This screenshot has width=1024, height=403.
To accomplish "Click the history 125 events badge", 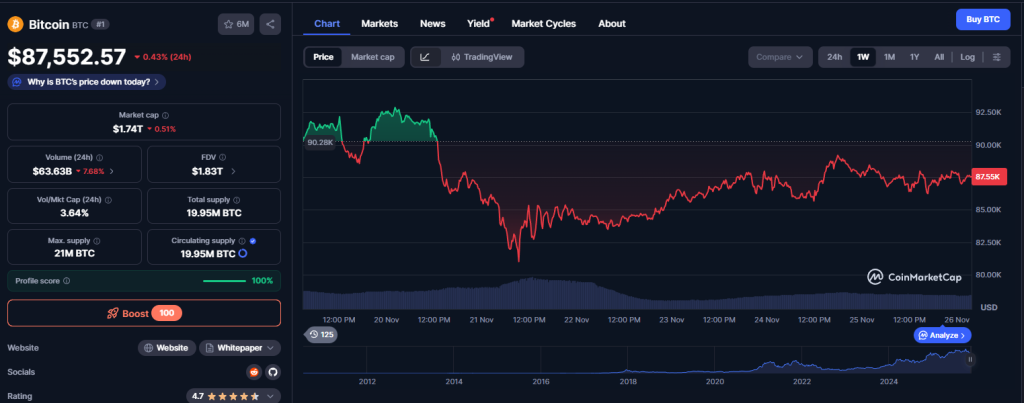I will pyautogui.click(x=322, y=334).
